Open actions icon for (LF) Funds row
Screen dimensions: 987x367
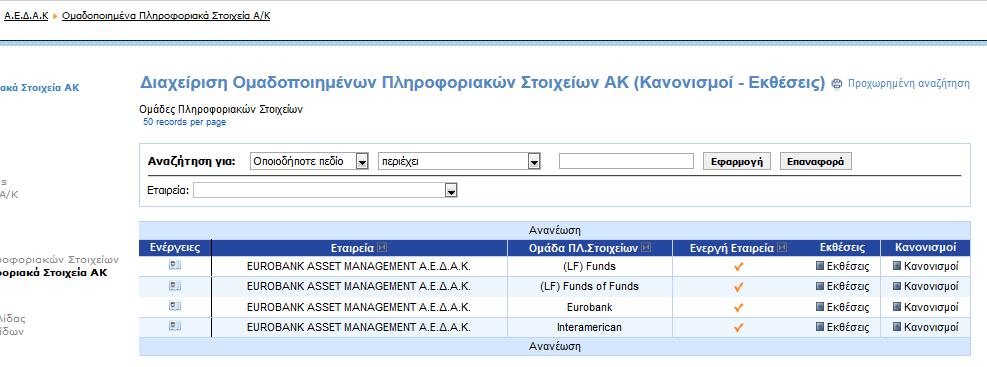[175, 266]
